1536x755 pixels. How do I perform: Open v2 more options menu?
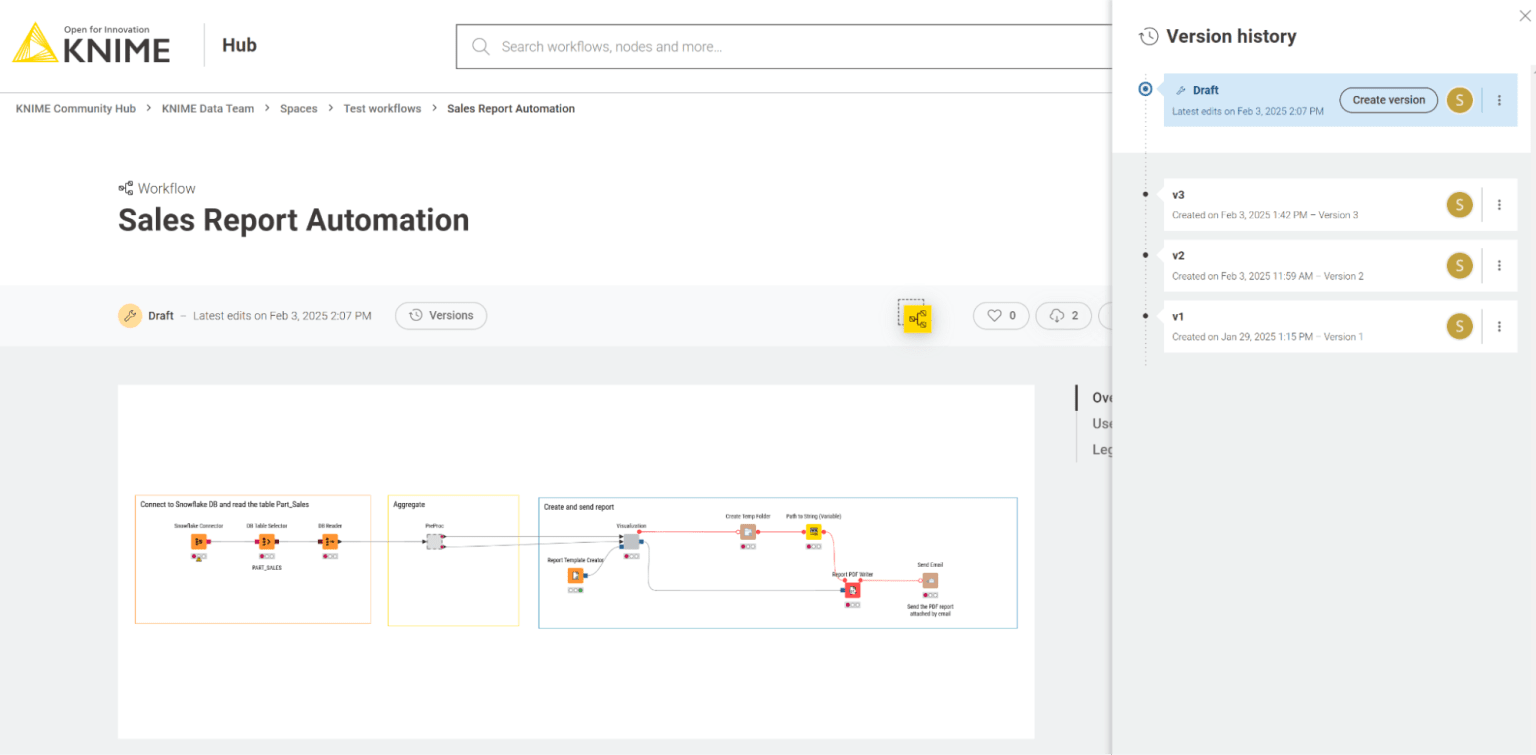pyautogui.click(x=1499, y=266)
